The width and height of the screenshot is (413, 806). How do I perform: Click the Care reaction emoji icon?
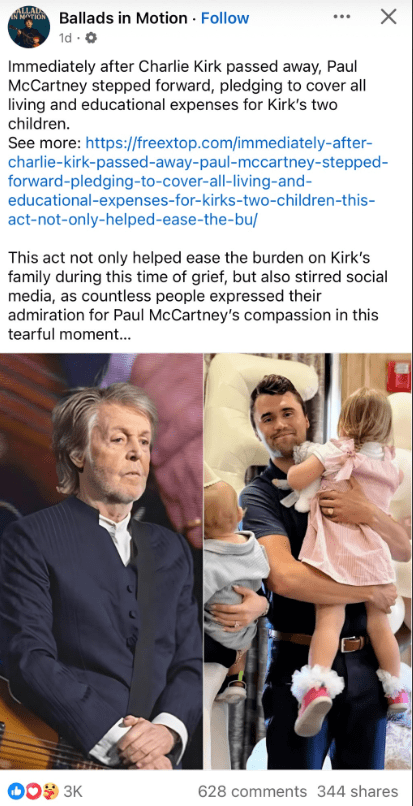tap(49, 791)
